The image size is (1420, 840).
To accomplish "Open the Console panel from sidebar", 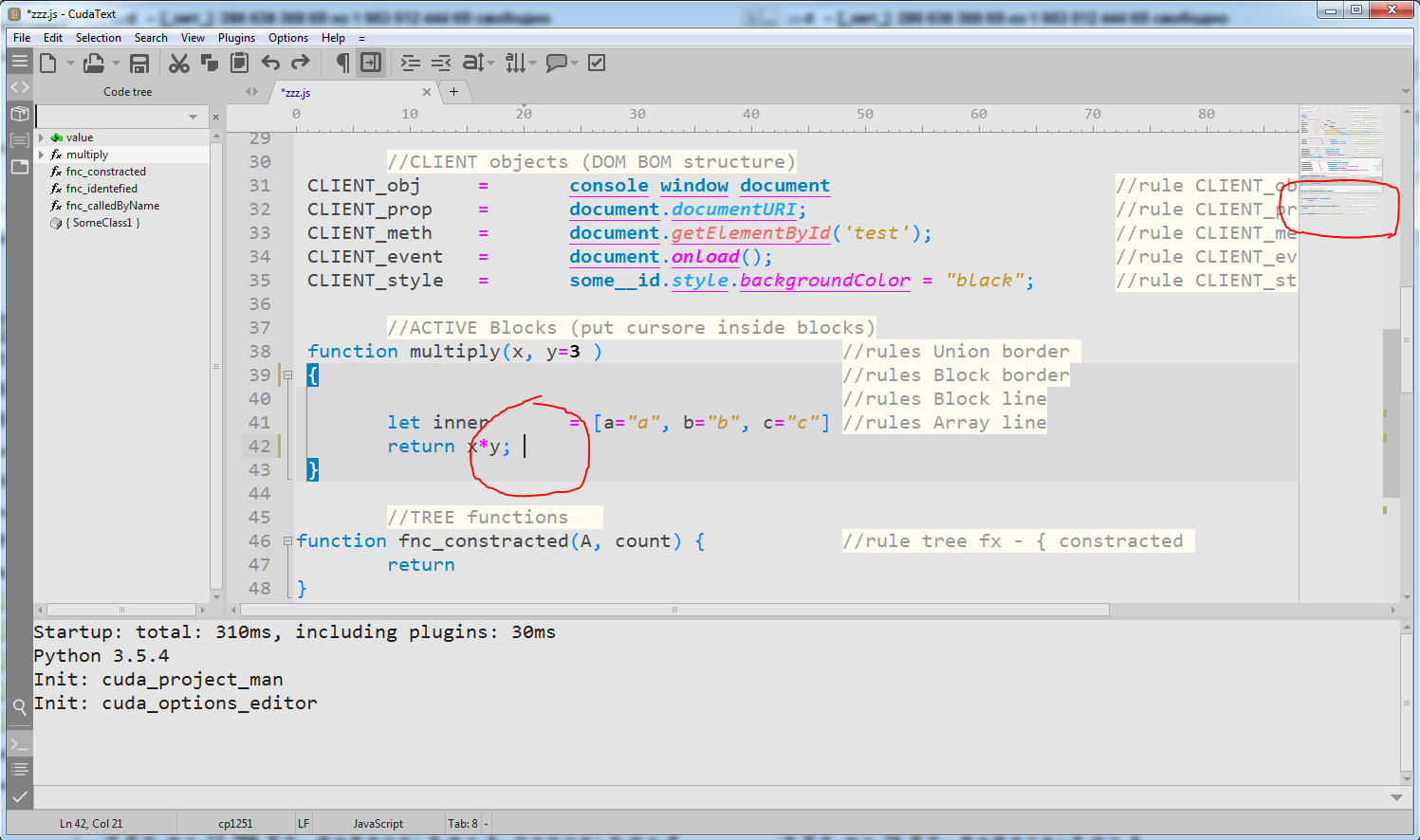I will click(19, 743).
